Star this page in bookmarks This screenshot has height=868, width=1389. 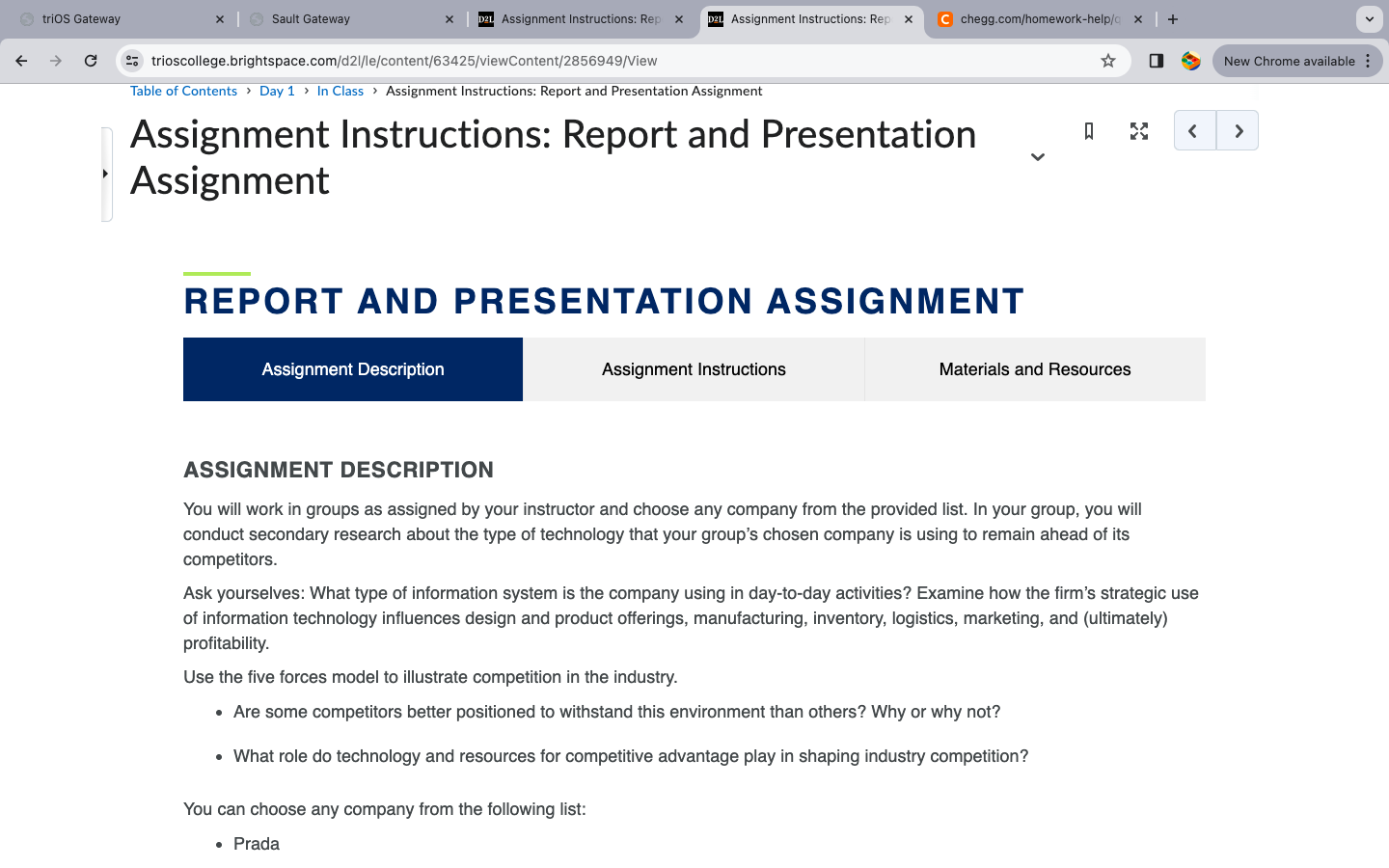click(x=1106, y=60)
